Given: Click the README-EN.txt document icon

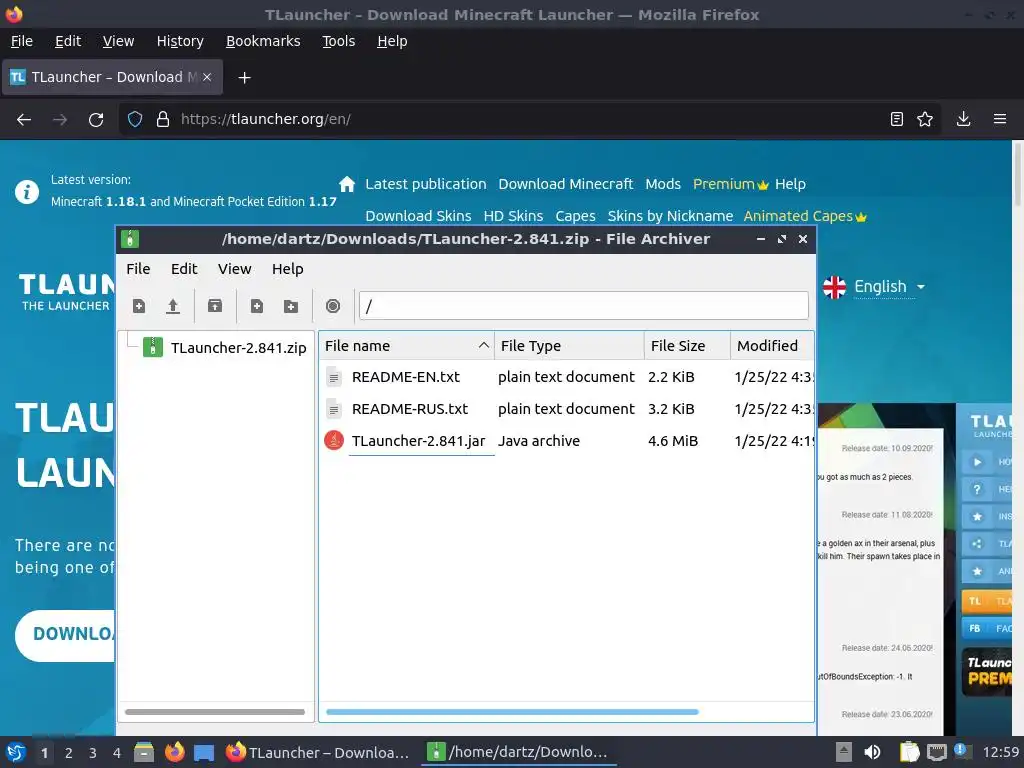Looking at the screenshot, I should click(x=334, y=377).
